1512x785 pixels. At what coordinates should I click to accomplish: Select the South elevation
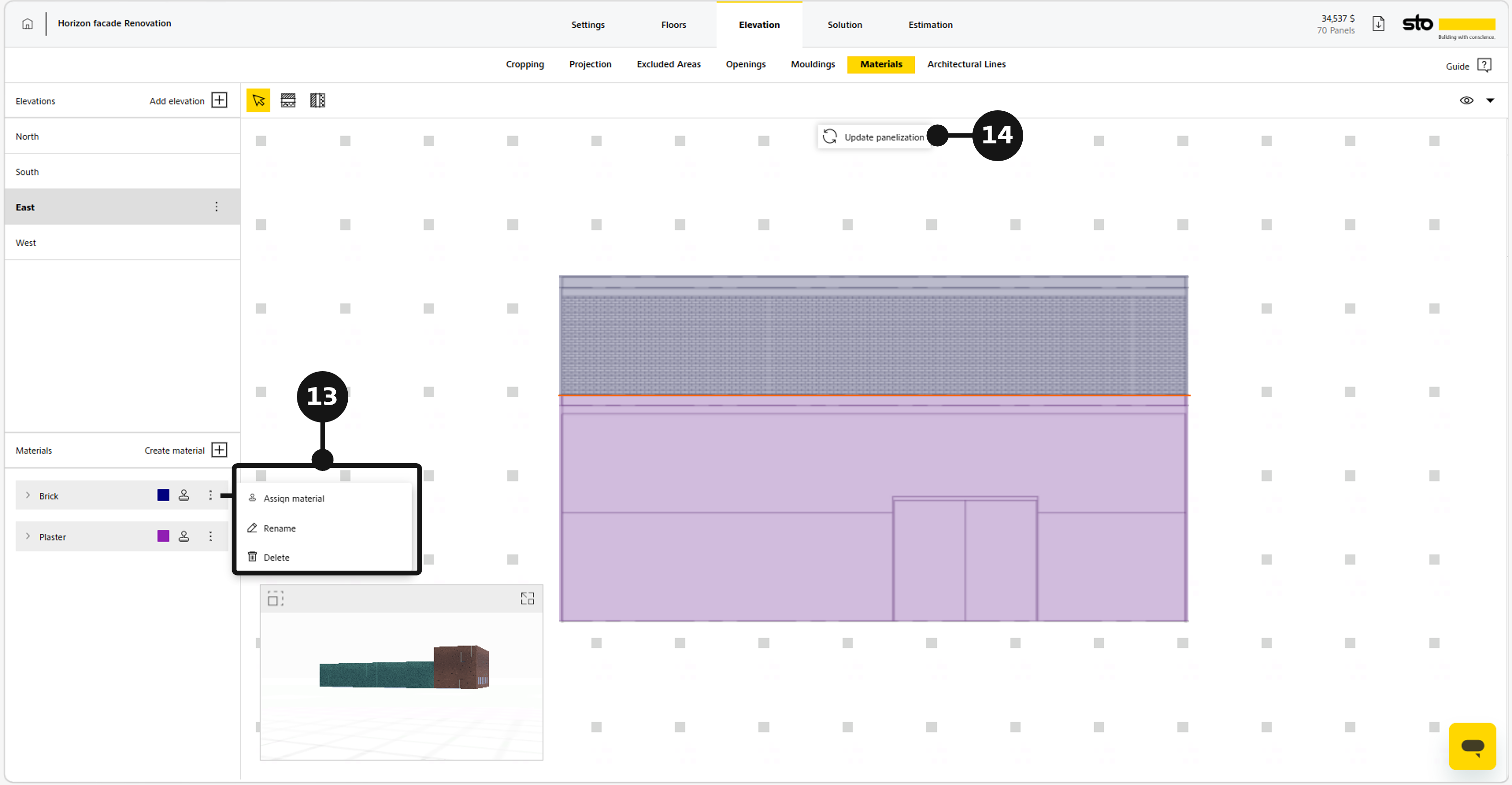tap(122, 172)
